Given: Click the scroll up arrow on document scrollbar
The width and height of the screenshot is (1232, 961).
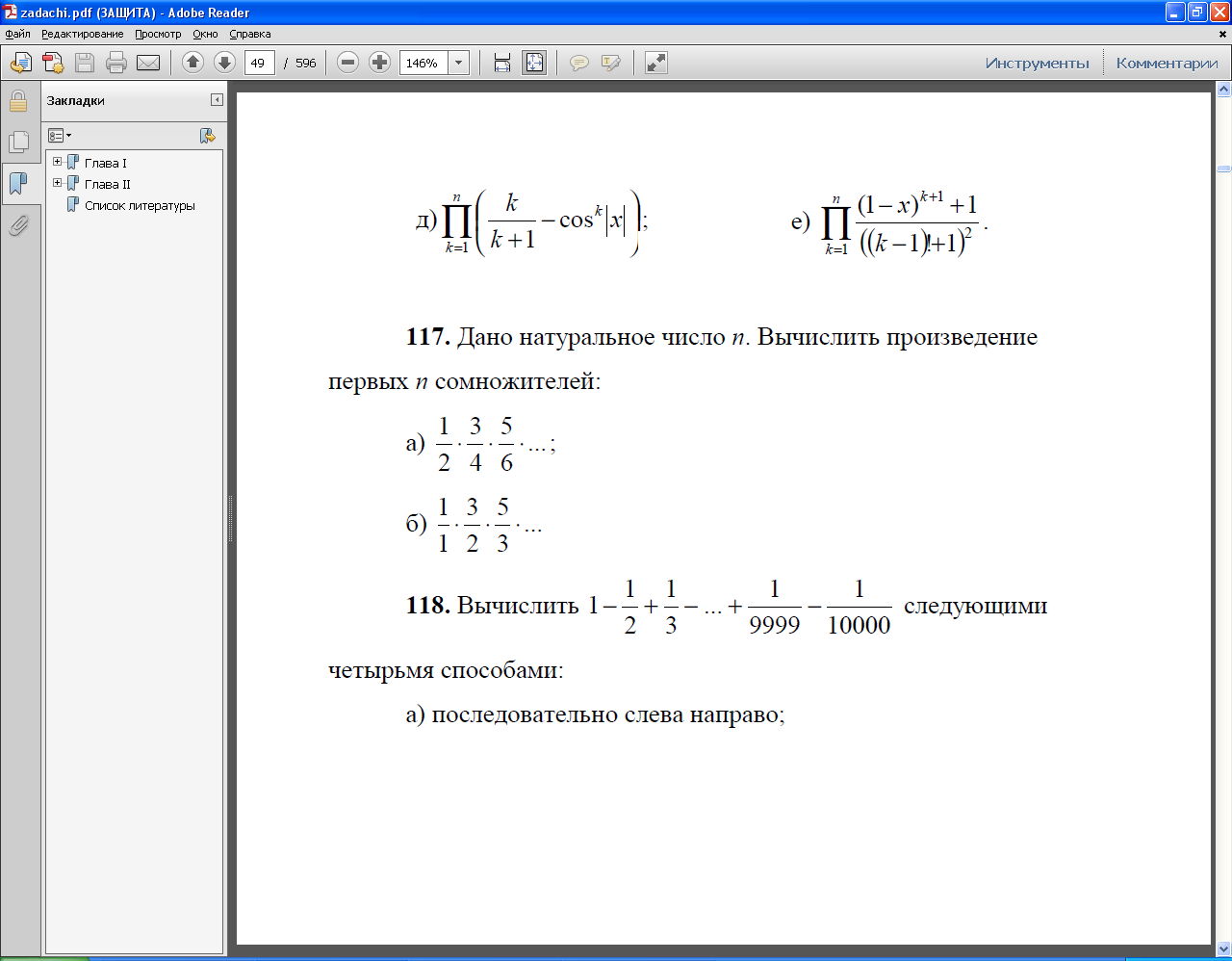Looking at the screenshot, I should [1223, 91].
